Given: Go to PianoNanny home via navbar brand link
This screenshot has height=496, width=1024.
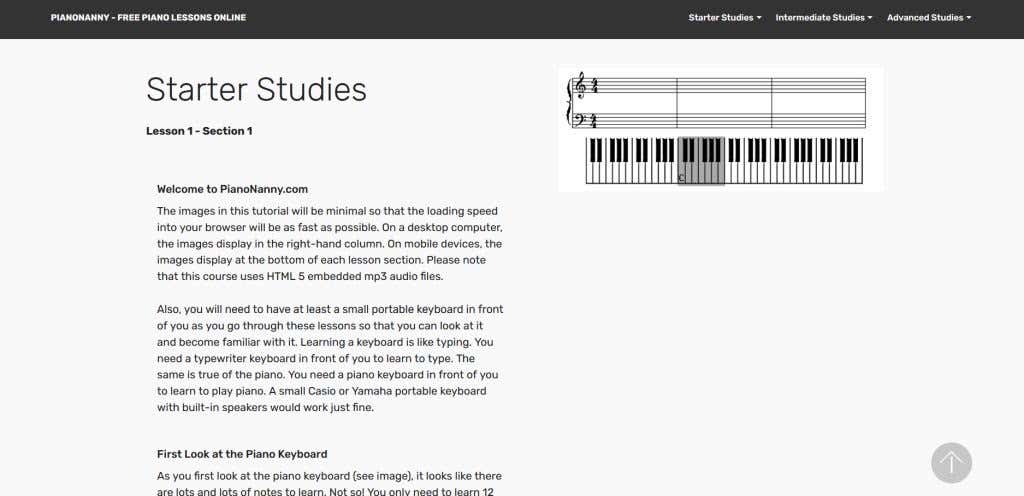Looking at the screenshot, I should pos(148,18).
